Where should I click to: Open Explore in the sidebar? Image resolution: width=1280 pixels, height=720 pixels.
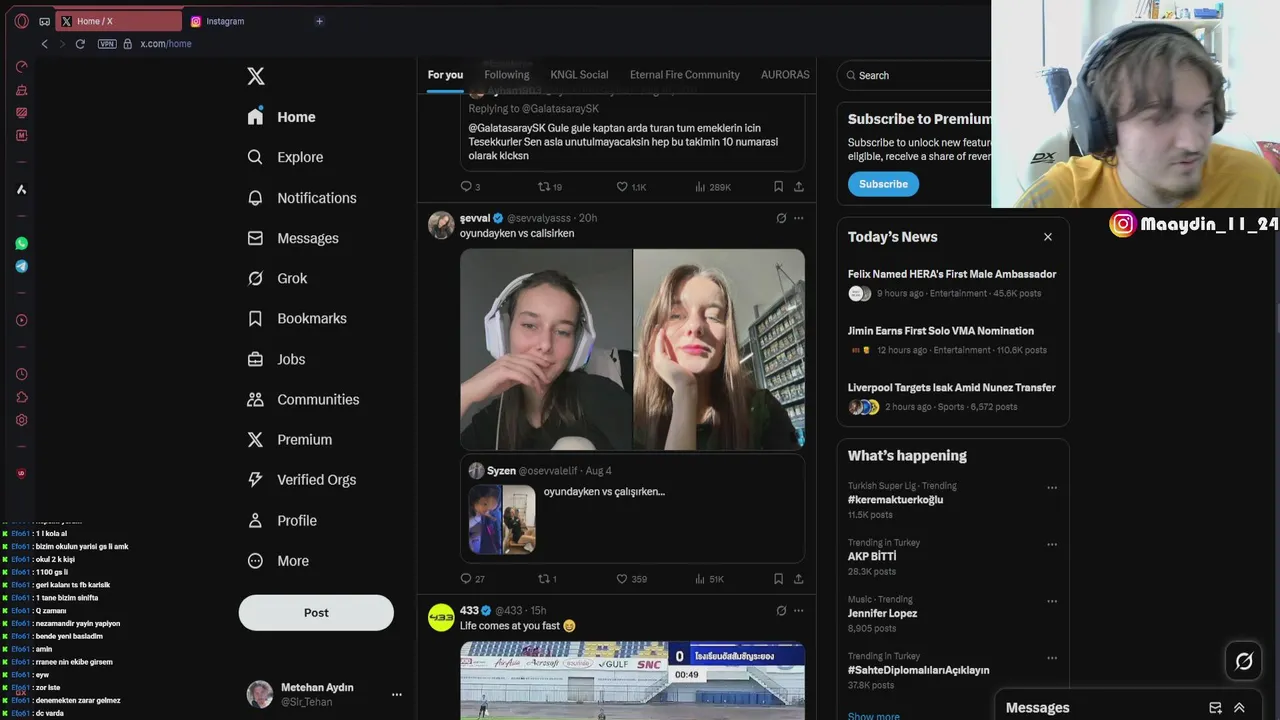pyautogui.click(x=286, y=157)
